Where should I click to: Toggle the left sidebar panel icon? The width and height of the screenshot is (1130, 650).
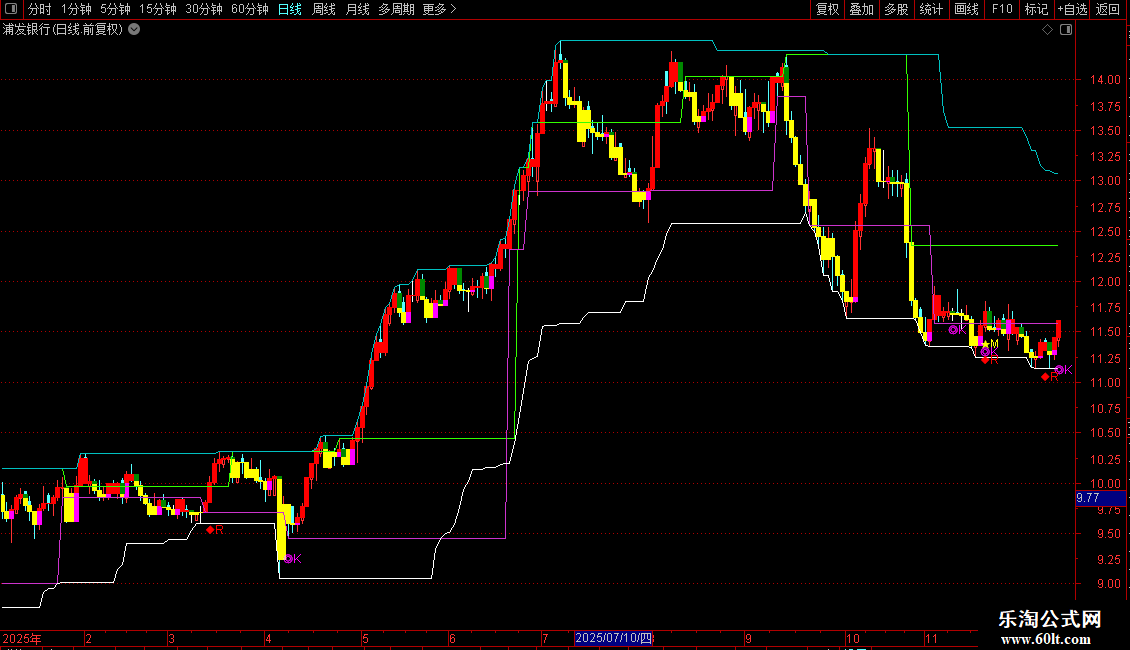pyautogui.click(x=11, y=9)
